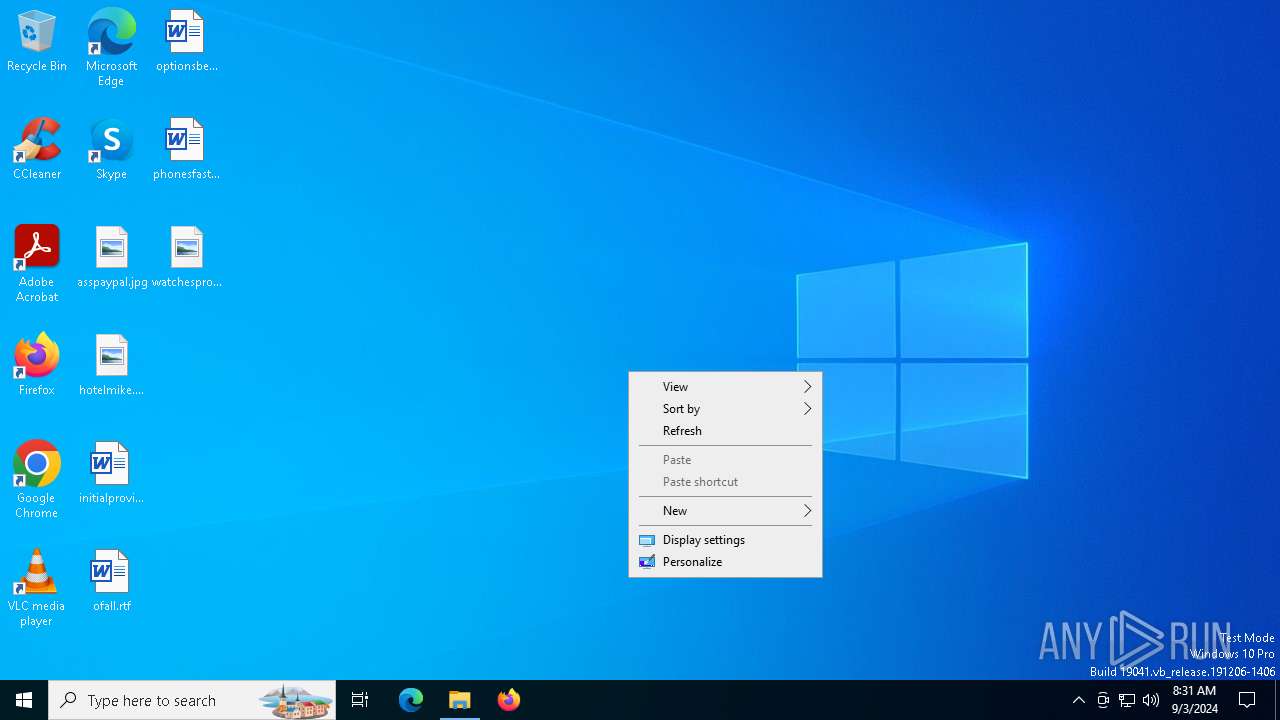Screen dimensions: 1280x720
Task: Select the Skype desktop shortcut
Action: coord(111,150)
